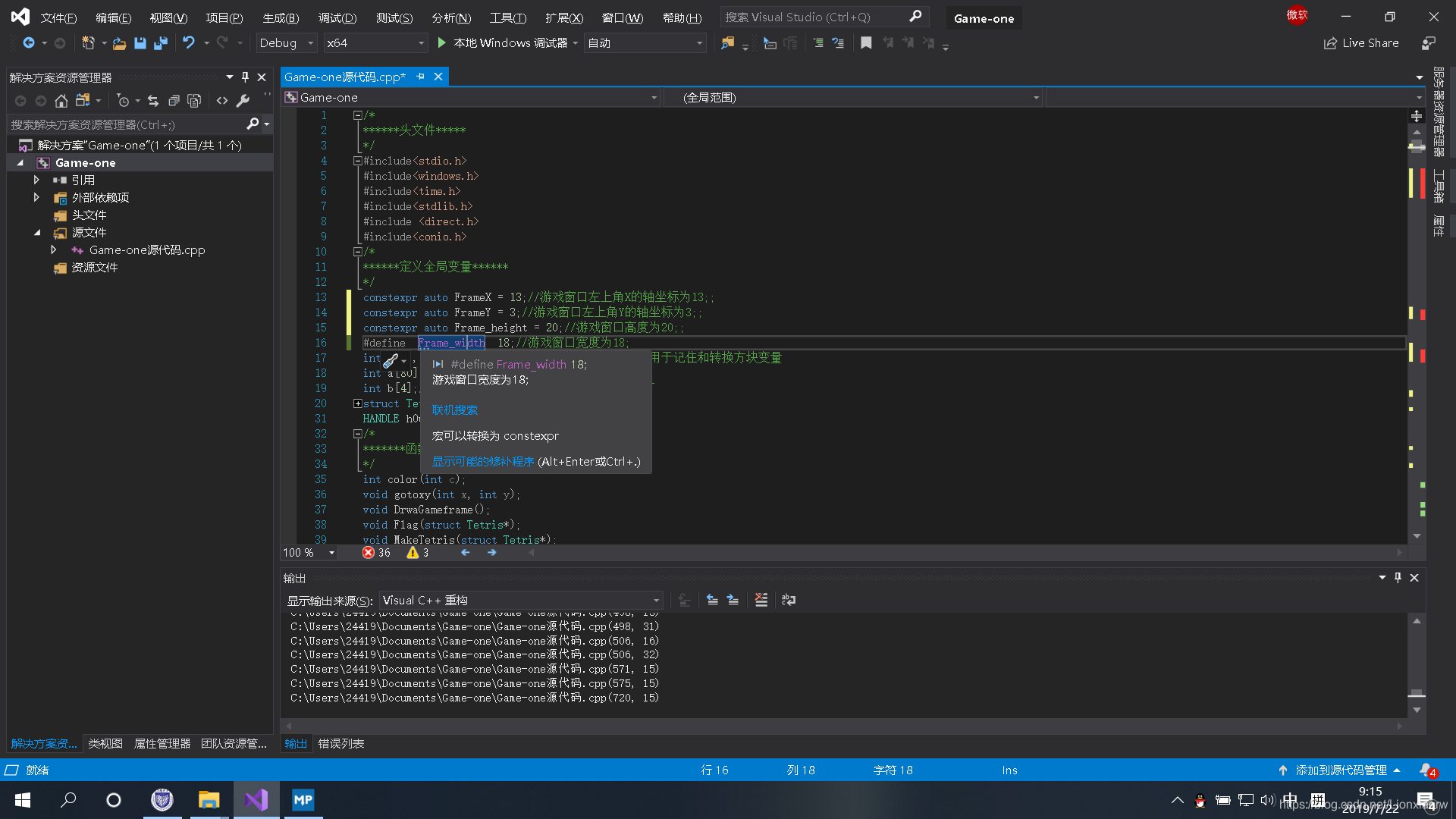This screenshot has height=819, width=1456.
Task: Open the 调试(D) menu
Action: tap(337, 17)
